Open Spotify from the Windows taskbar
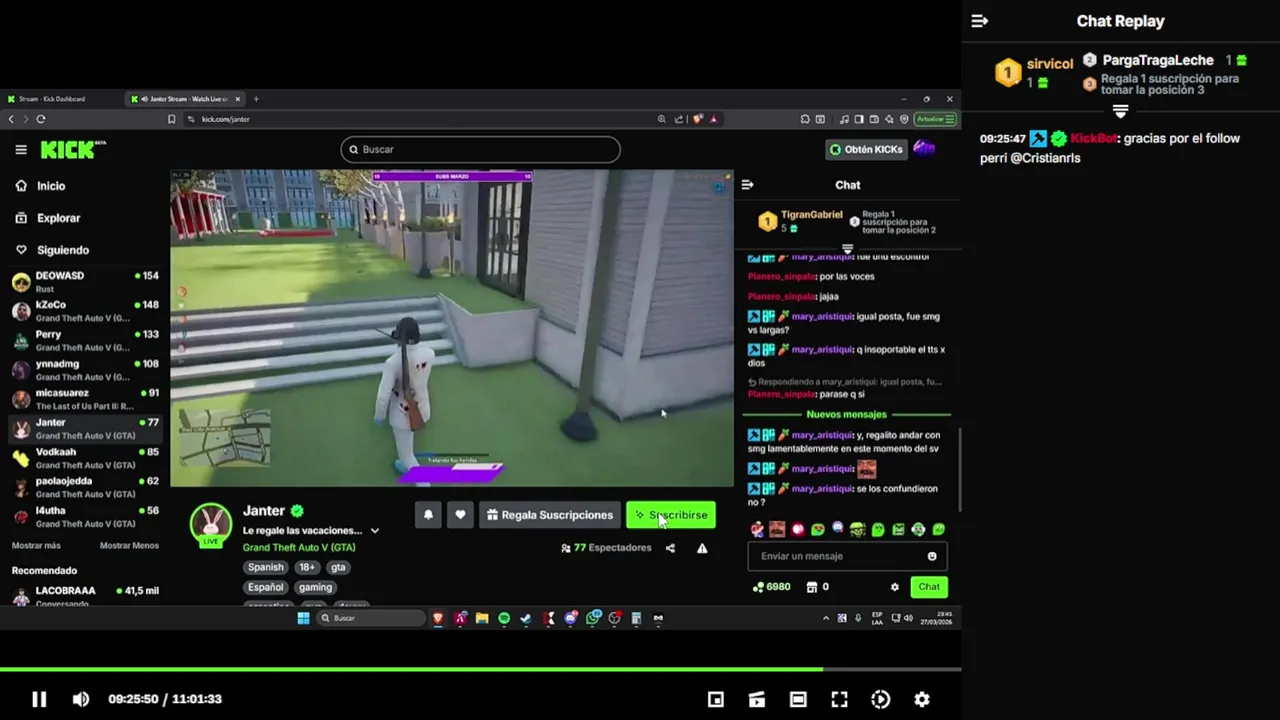 [504, 618]
